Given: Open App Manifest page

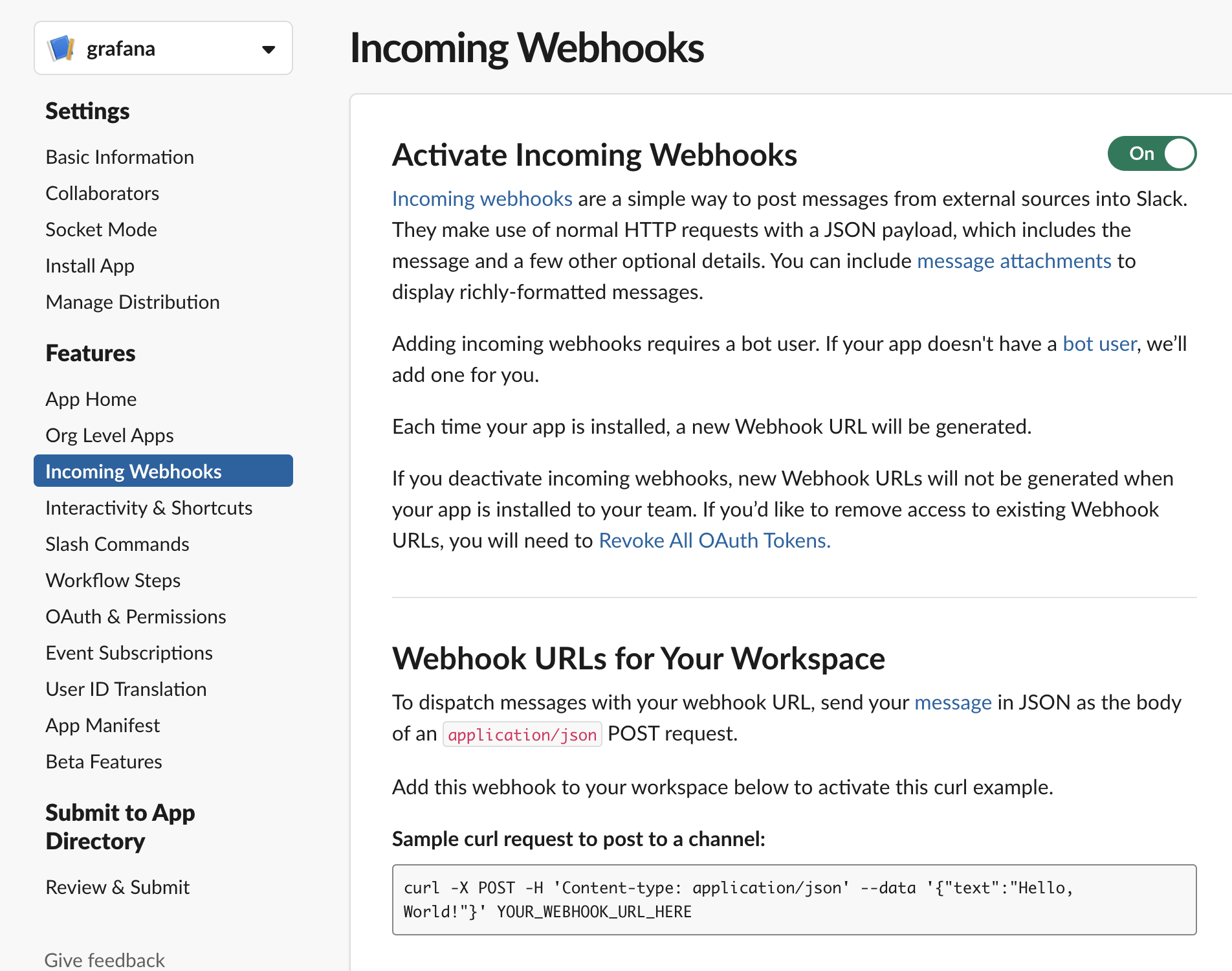Looking at the screenshot, I should 102,726.
